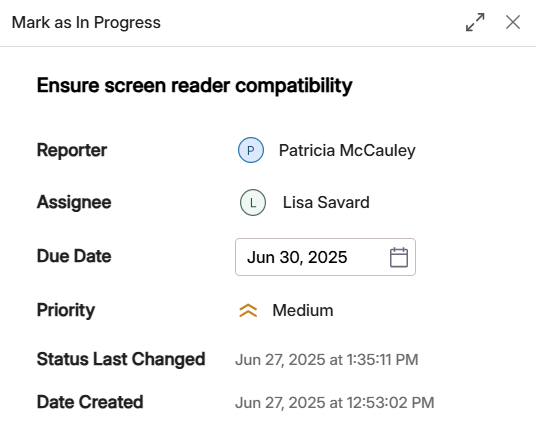Edit the title Ensure screen reader compatibility
Image resolution: width=536 pixels, height=433 pixels.
pyautogui.click(x=195, y=85)
